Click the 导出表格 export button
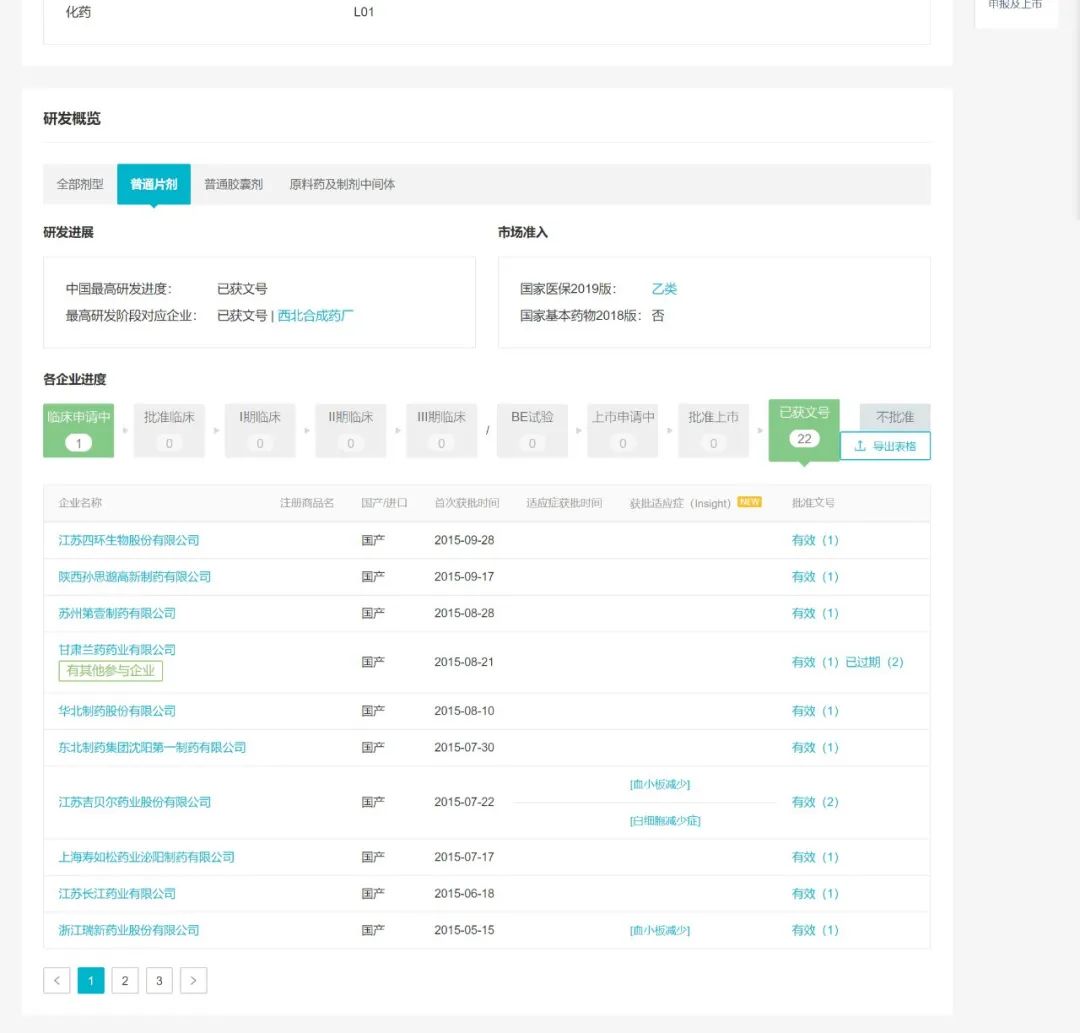This screenshot has width=1080, height=1033. (885, 446)
